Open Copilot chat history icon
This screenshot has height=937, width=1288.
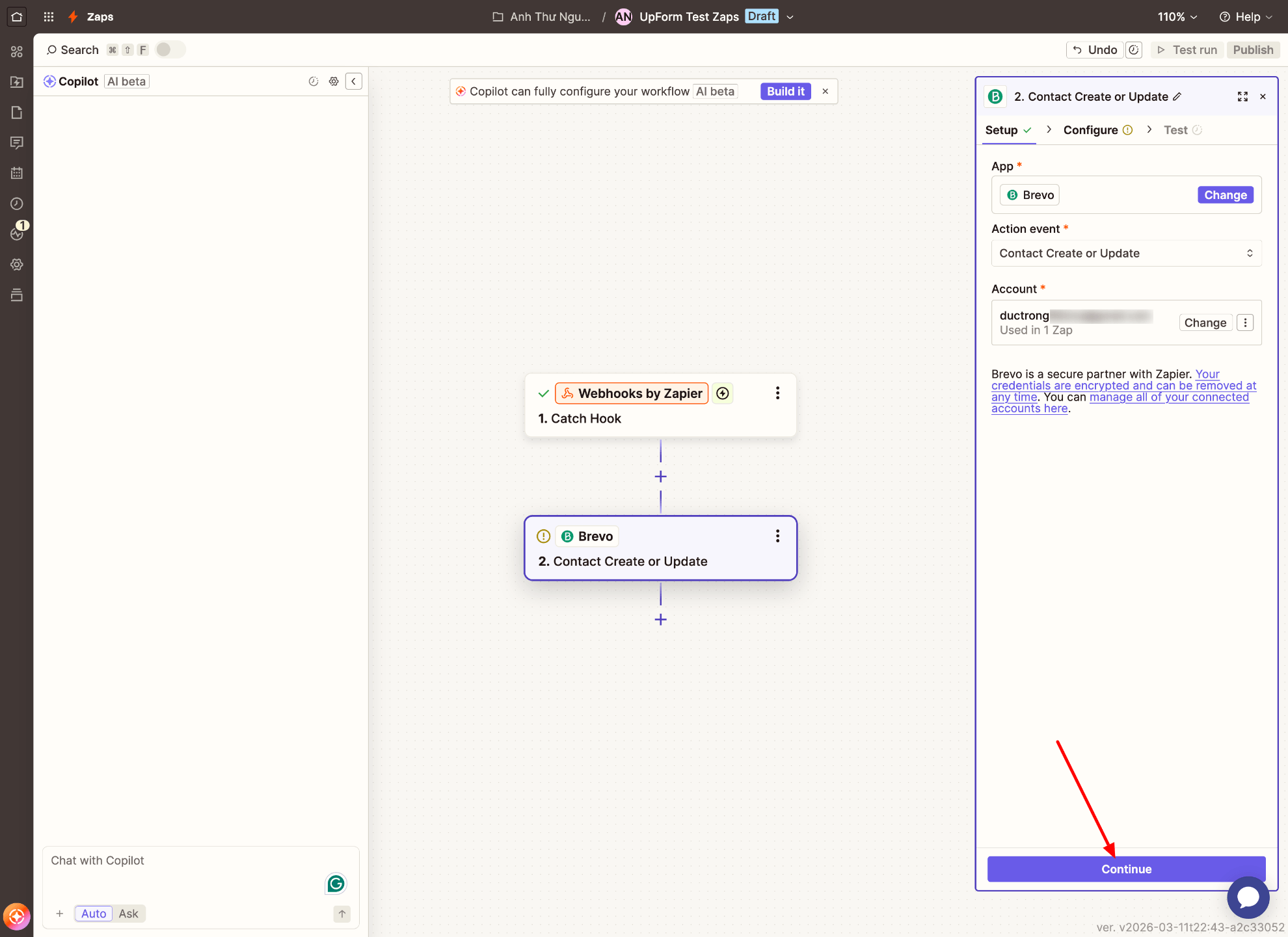click(314, 81)
